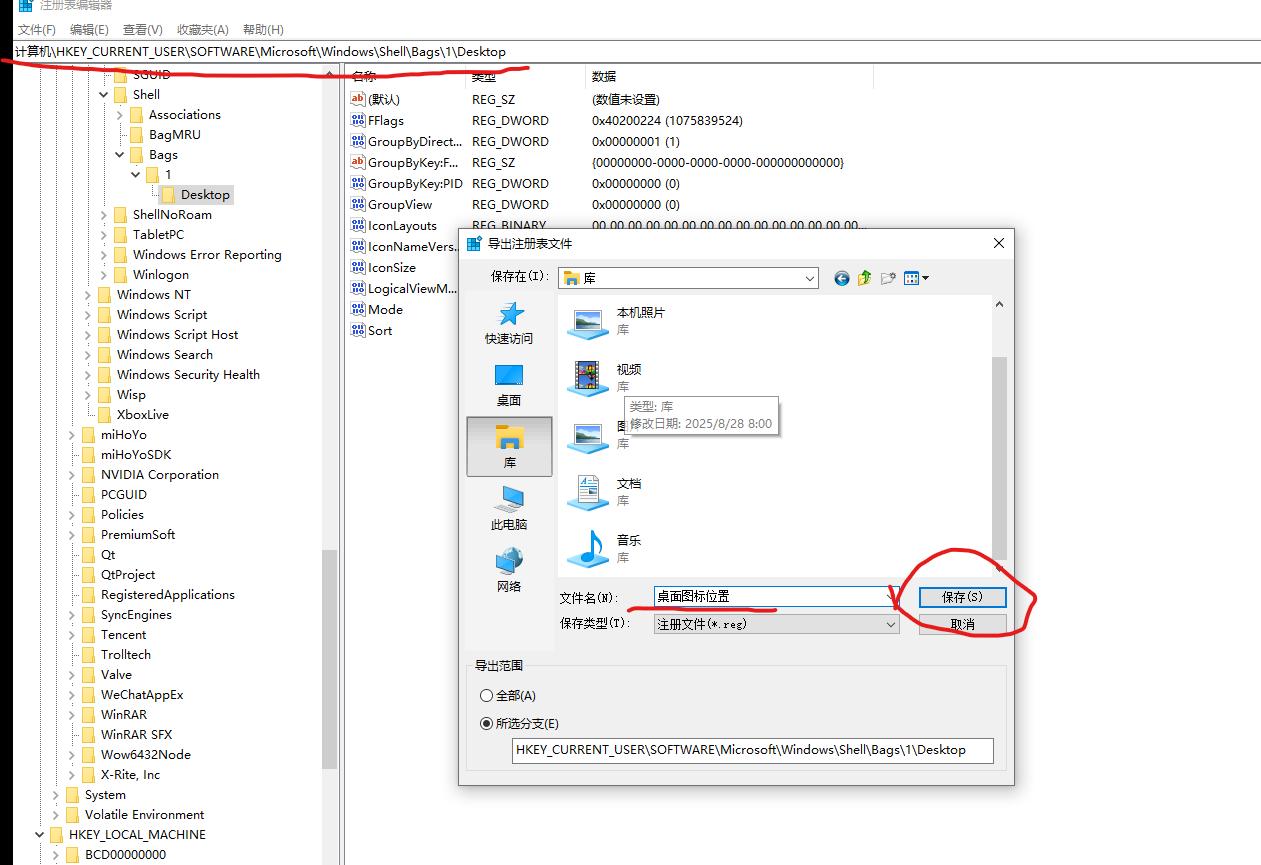Click the up one level folder icon
The width and height of the screenshot is (1261, 865).
(x=865, y=278)
